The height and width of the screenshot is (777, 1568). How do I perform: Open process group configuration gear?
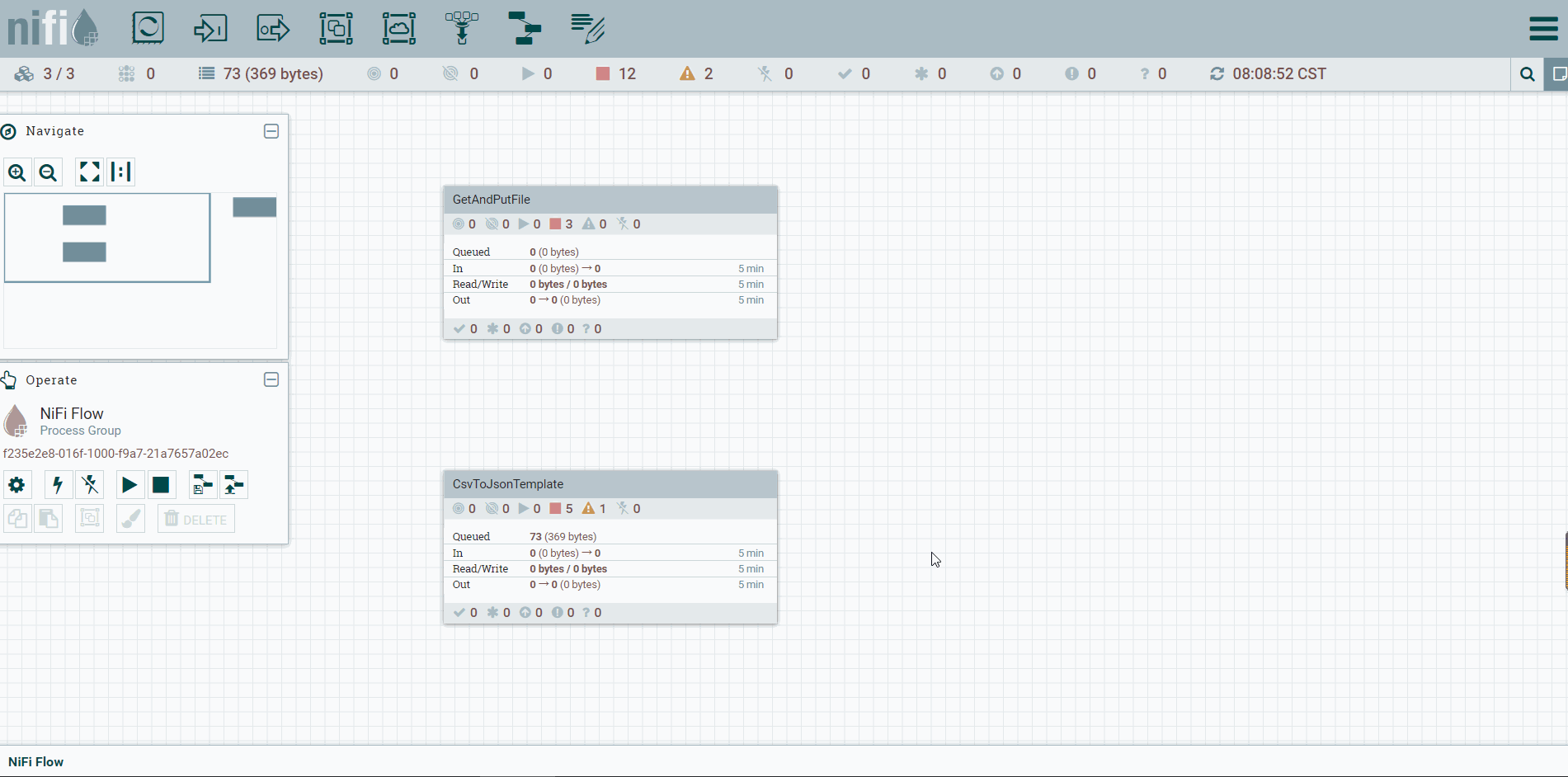pos(16,485)
